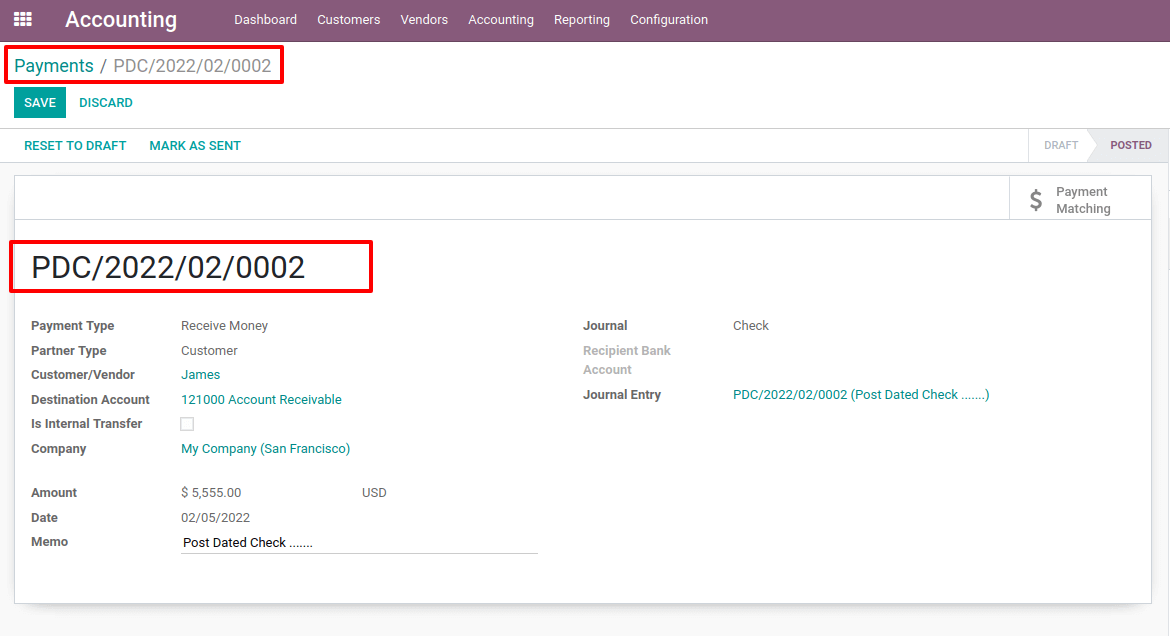Go back to Payments breadcrumb
The width and height of the screenshot is (1170, 636).
[54, 66]
